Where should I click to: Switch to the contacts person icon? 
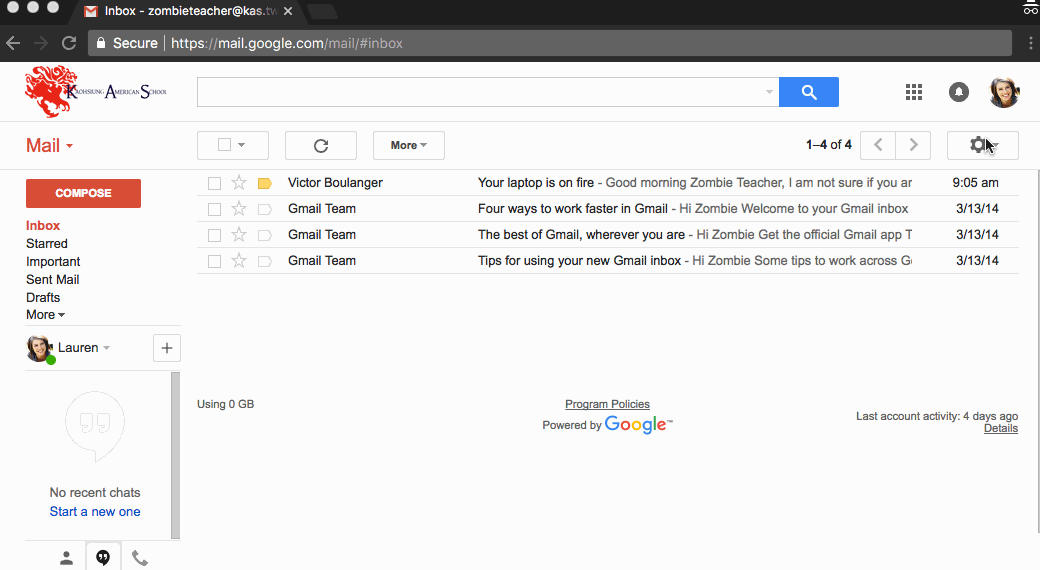click(x=66, y=558)
